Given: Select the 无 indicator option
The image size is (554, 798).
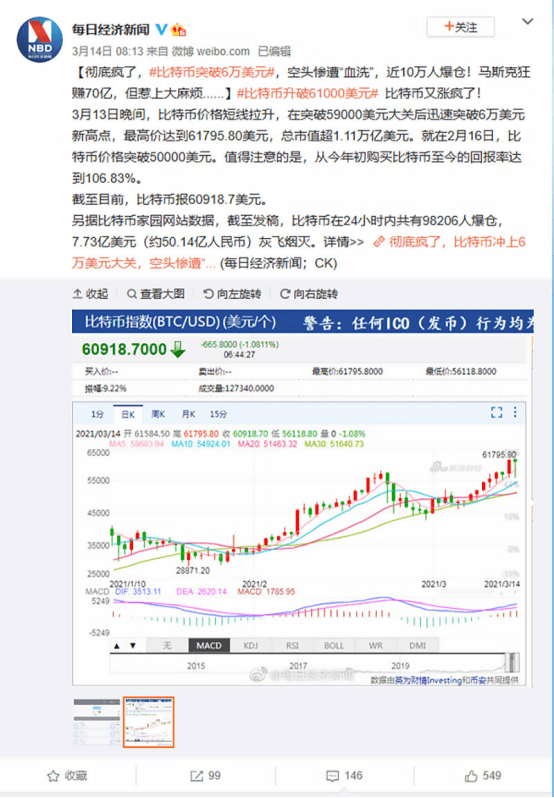Looking at the screenshot, I should tap(167, 645).
